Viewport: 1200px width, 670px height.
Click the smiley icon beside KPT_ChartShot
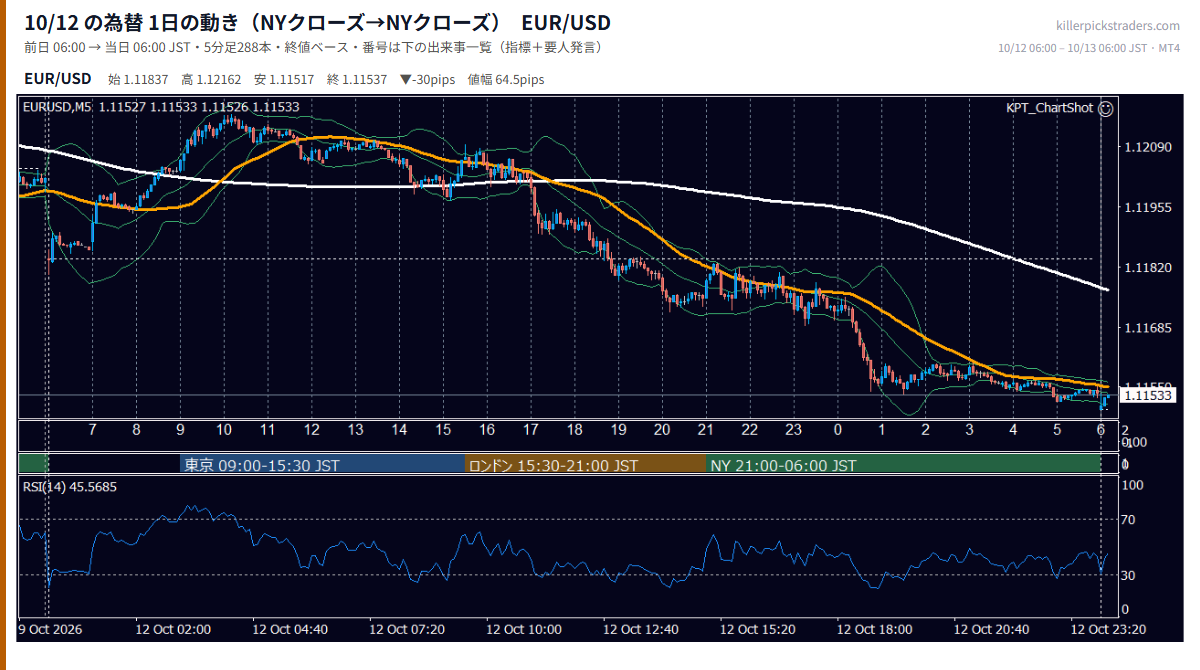coord(1105,107)
